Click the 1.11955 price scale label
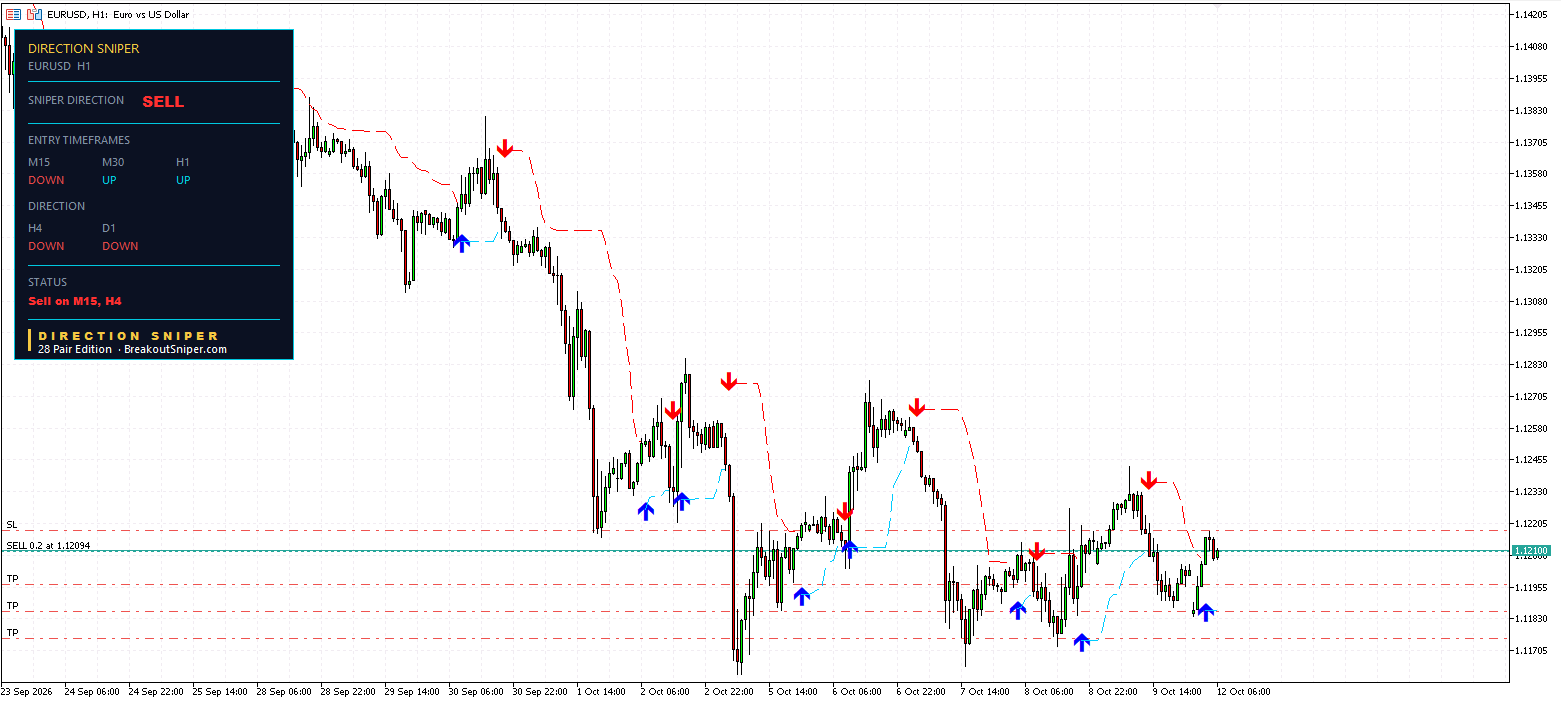Image resolution: width=1561 pixels, height=702 pixels. pyautogui.click(x=1532, y=587)
